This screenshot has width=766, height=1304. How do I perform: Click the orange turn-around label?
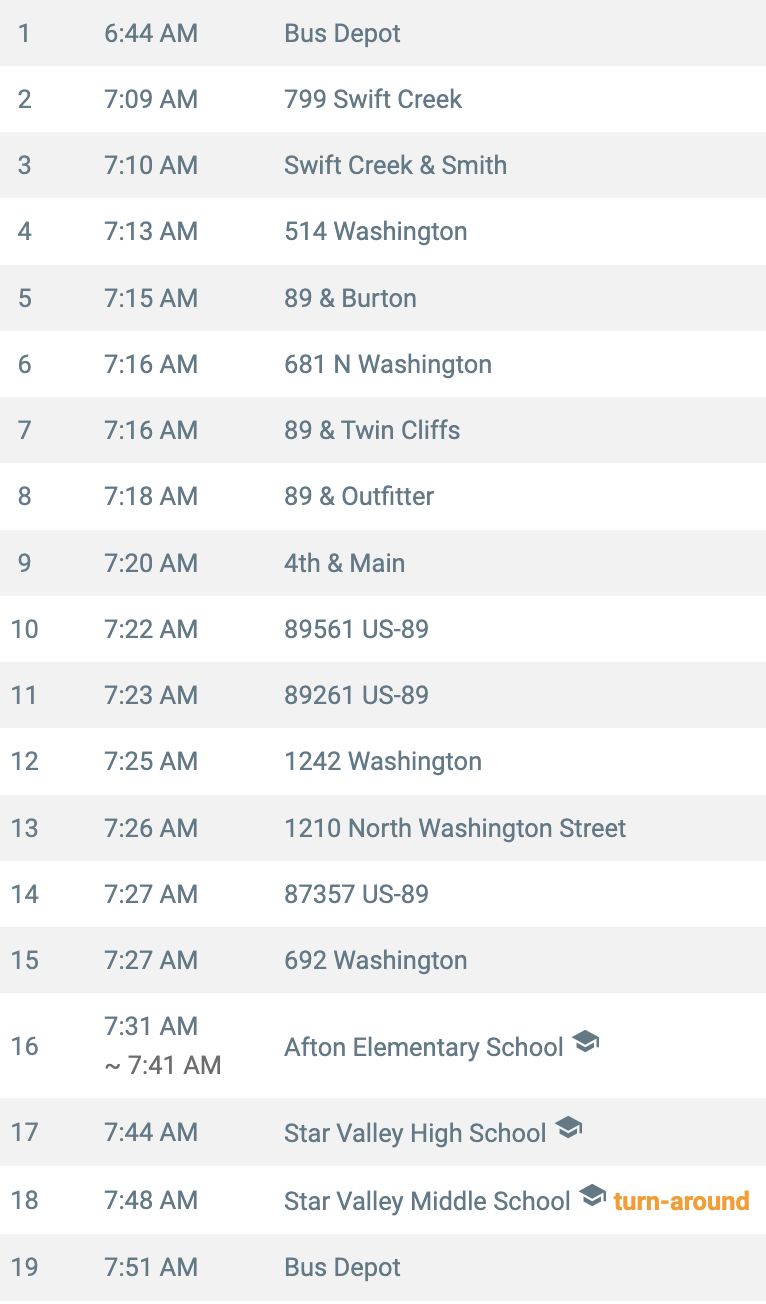point(681,1200)
